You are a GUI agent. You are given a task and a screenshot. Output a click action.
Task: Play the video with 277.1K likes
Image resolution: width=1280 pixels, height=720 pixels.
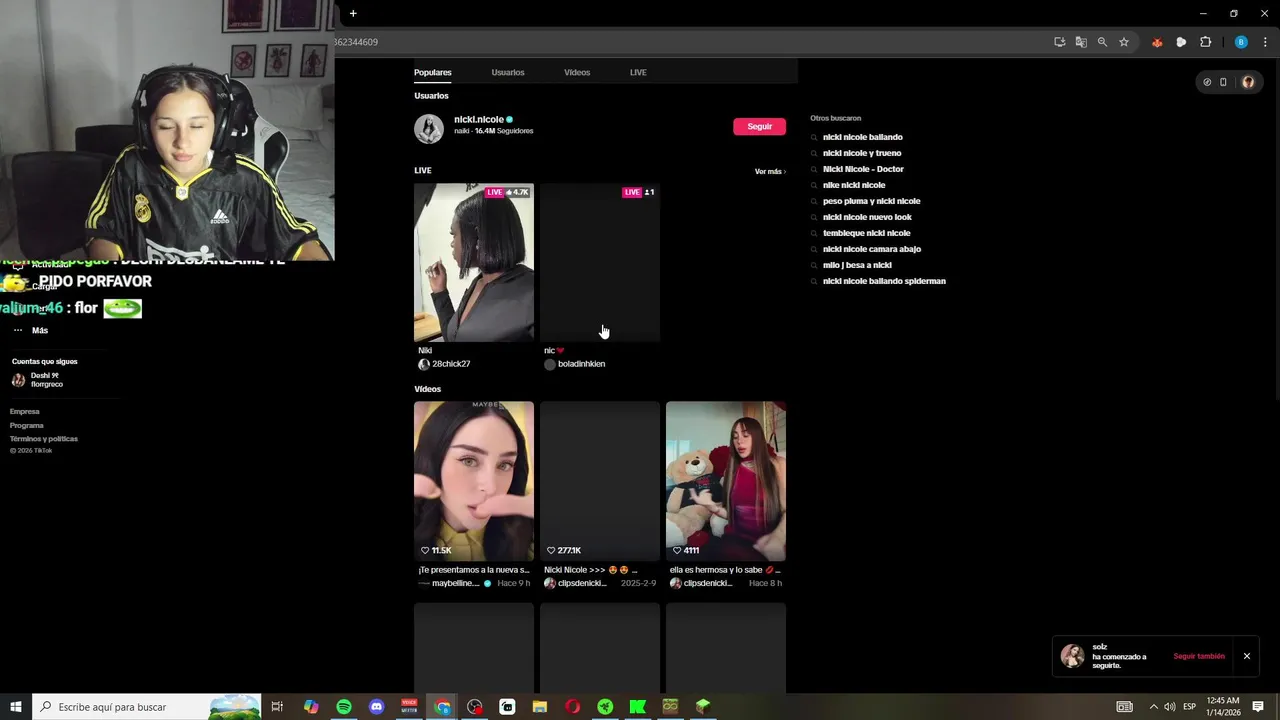click(600, 481)
